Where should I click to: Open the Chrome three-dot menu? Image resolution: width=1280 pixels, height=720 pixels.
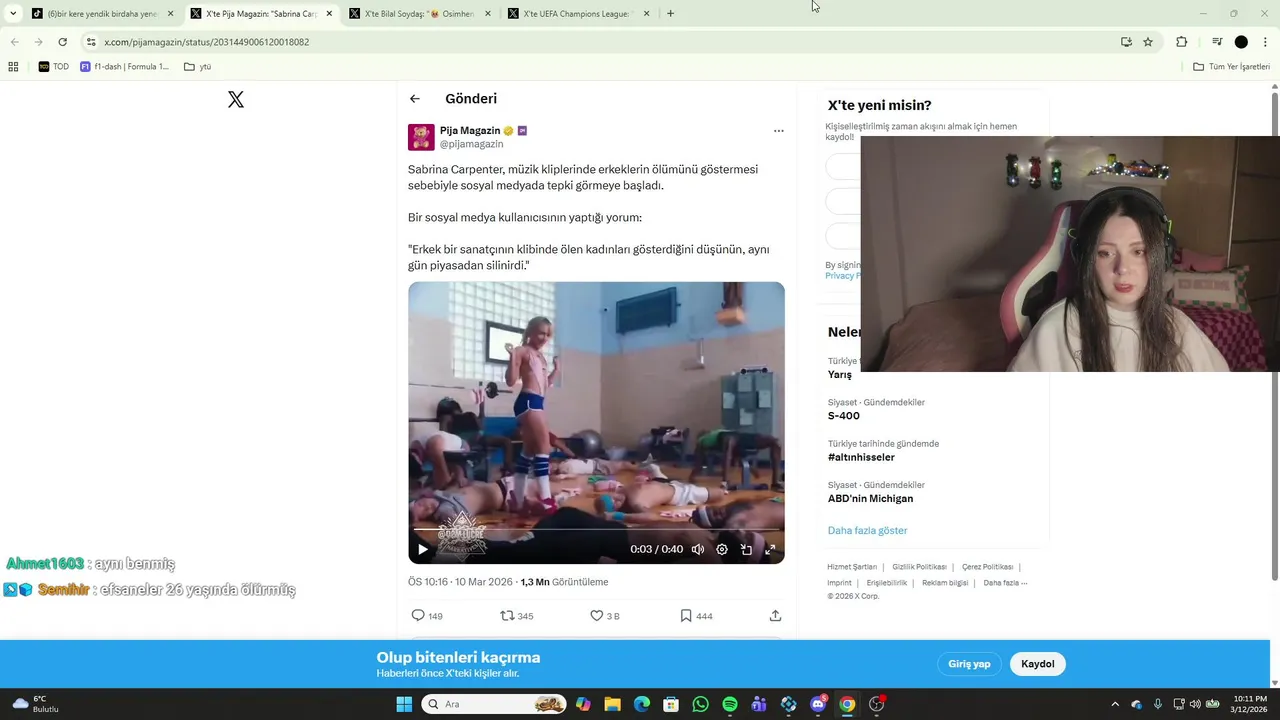coord(1266,42)
